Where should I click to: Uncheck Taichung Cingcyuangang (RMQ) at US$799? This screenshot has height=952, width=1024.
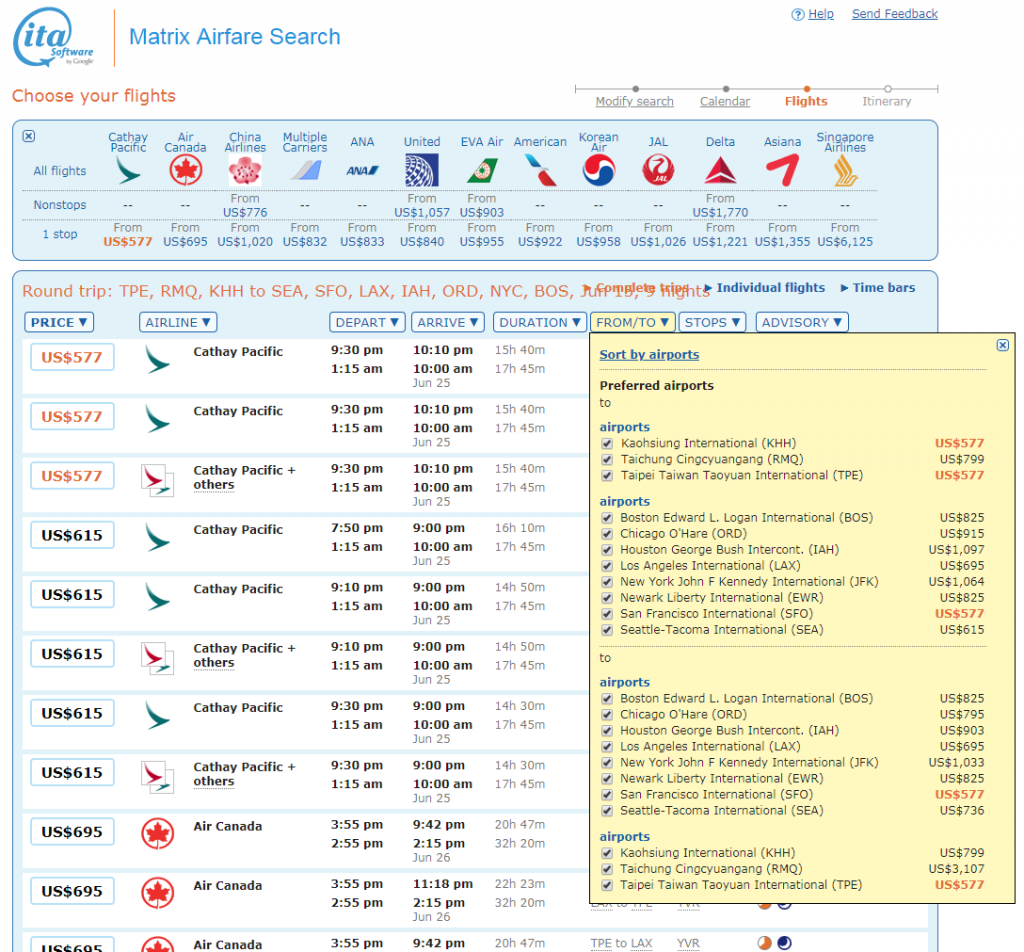[607, 460]
